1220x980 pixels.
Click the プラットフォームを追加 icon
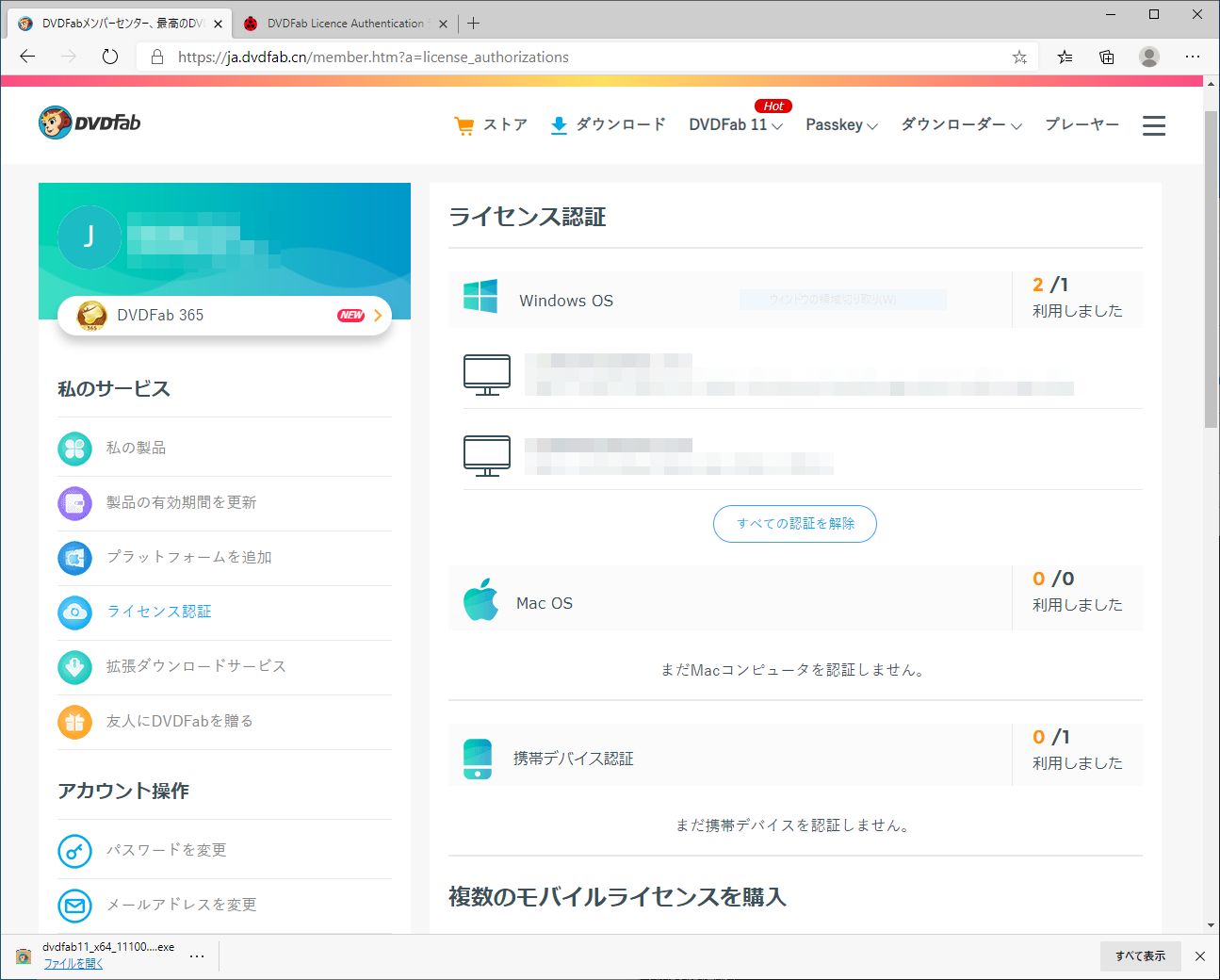(75, 558)
